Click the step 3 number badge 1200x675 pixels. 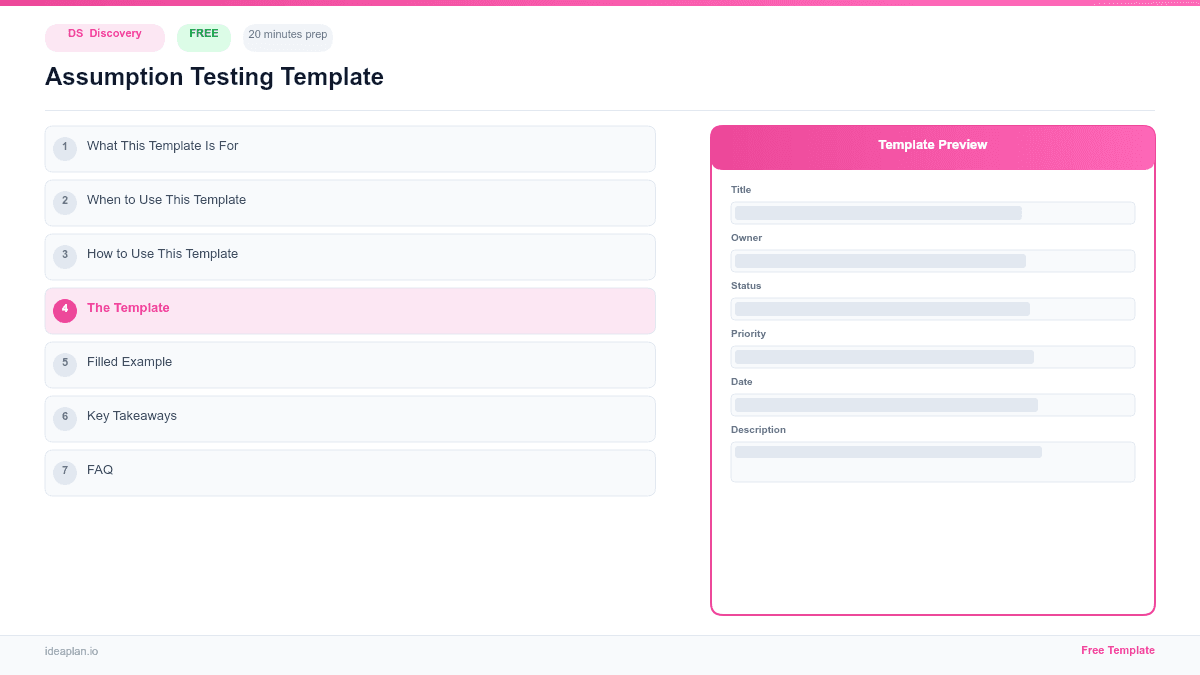point(65,256)
